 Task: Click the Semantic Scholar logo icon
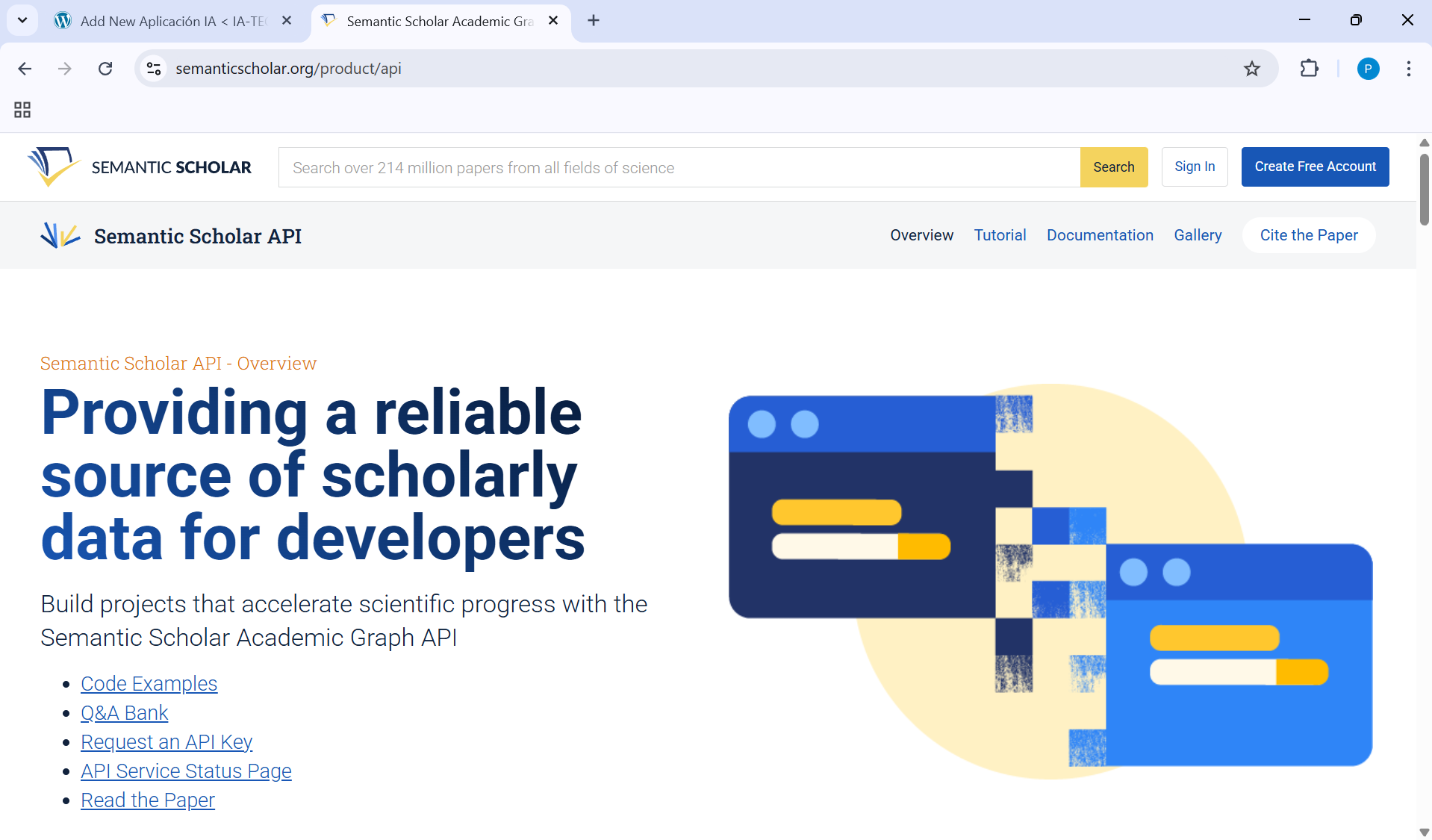click(x=52, y=167)
